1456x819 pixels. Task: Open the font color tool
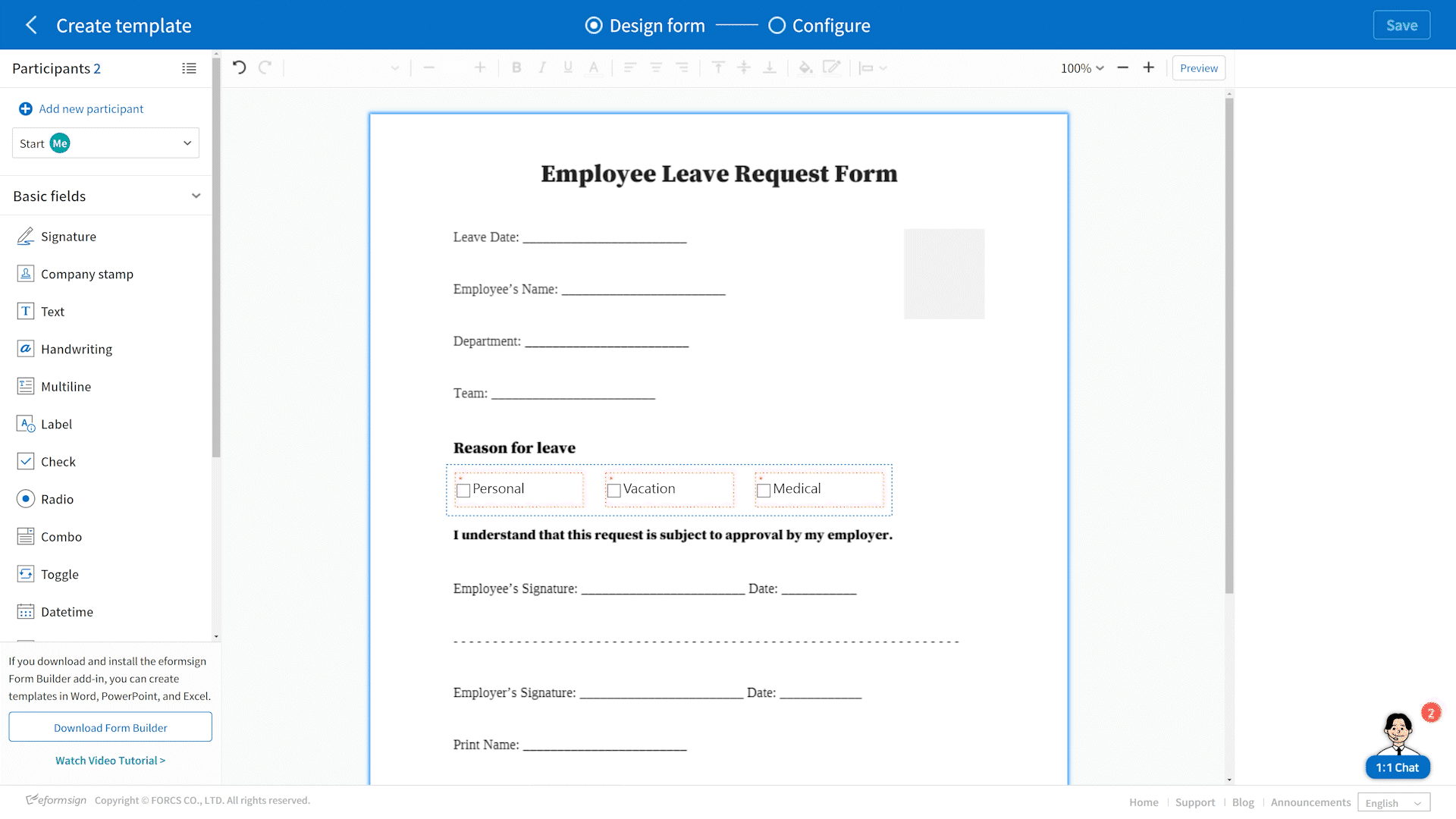click(x=594, y=67)
